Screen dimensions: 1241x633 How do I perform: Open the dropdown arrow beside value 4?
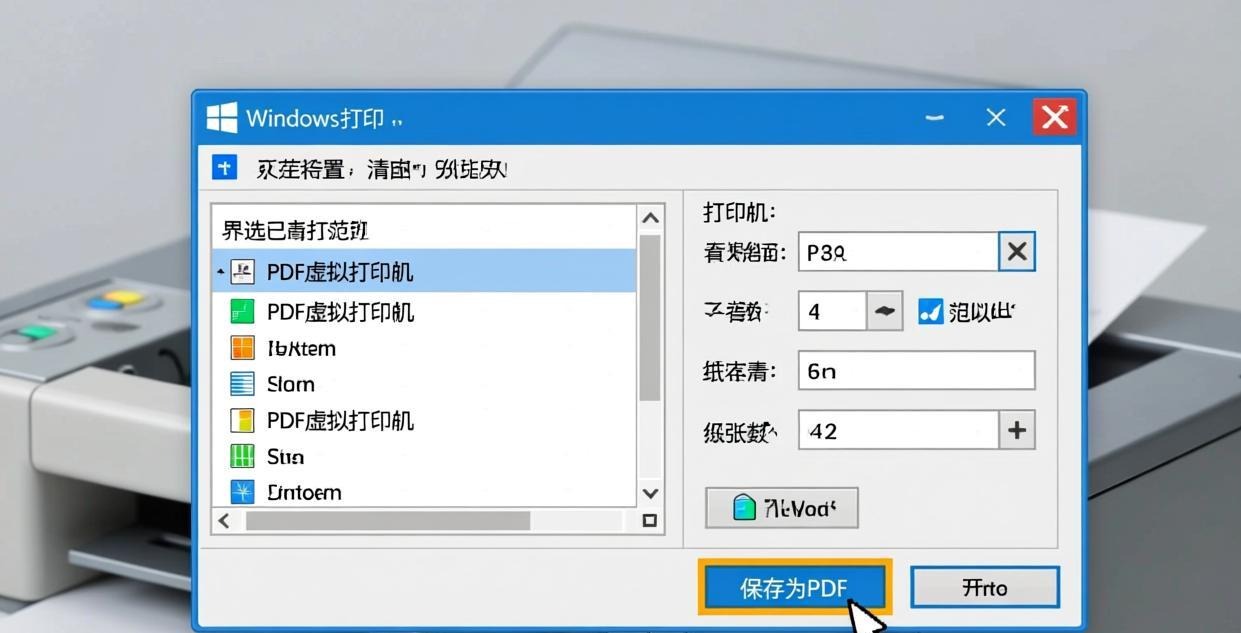point(884,312)
